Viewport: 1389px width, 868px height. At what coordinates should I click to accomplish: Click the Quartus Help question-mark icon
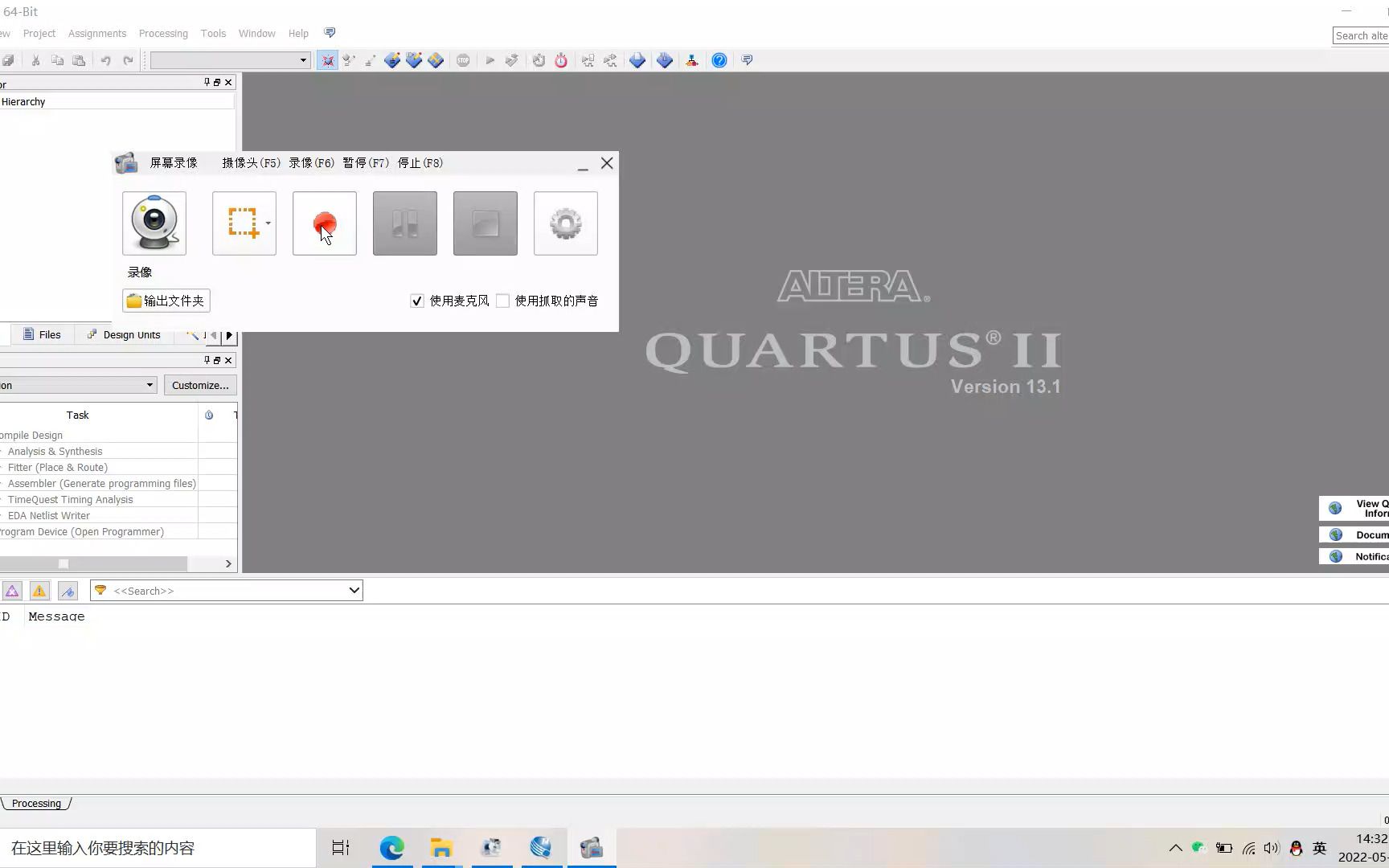pyautogui.click(x=719, y=59)
